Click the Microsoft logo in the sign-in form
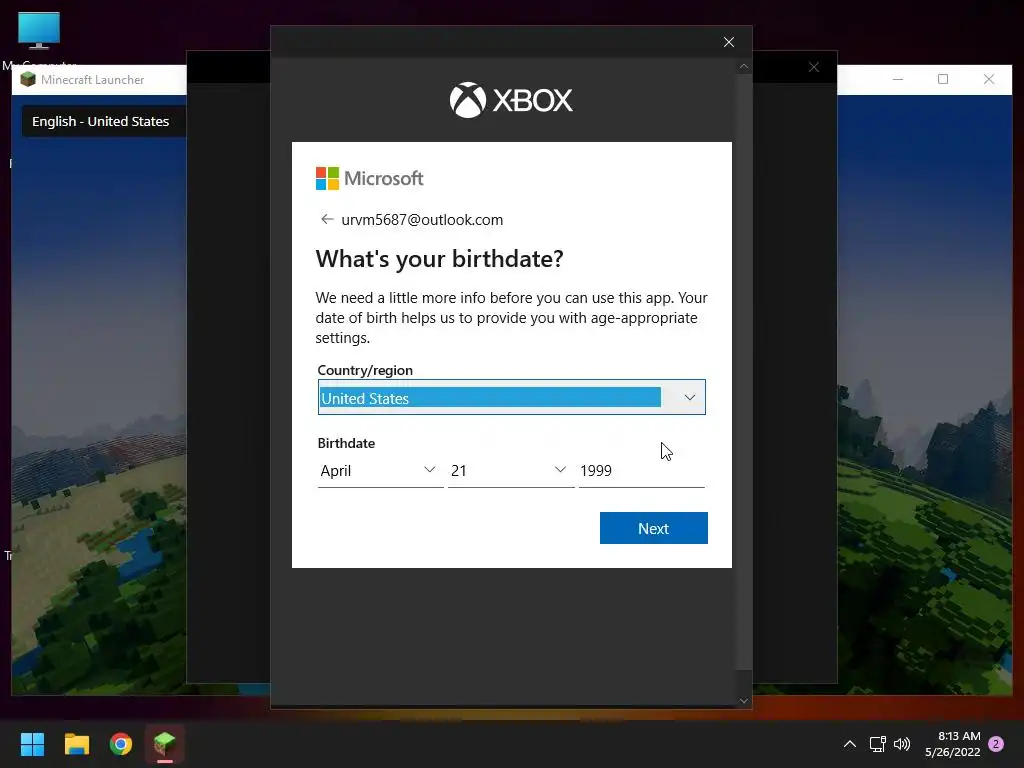This screenshot has width=1024, height=768. tap(370, 178)
